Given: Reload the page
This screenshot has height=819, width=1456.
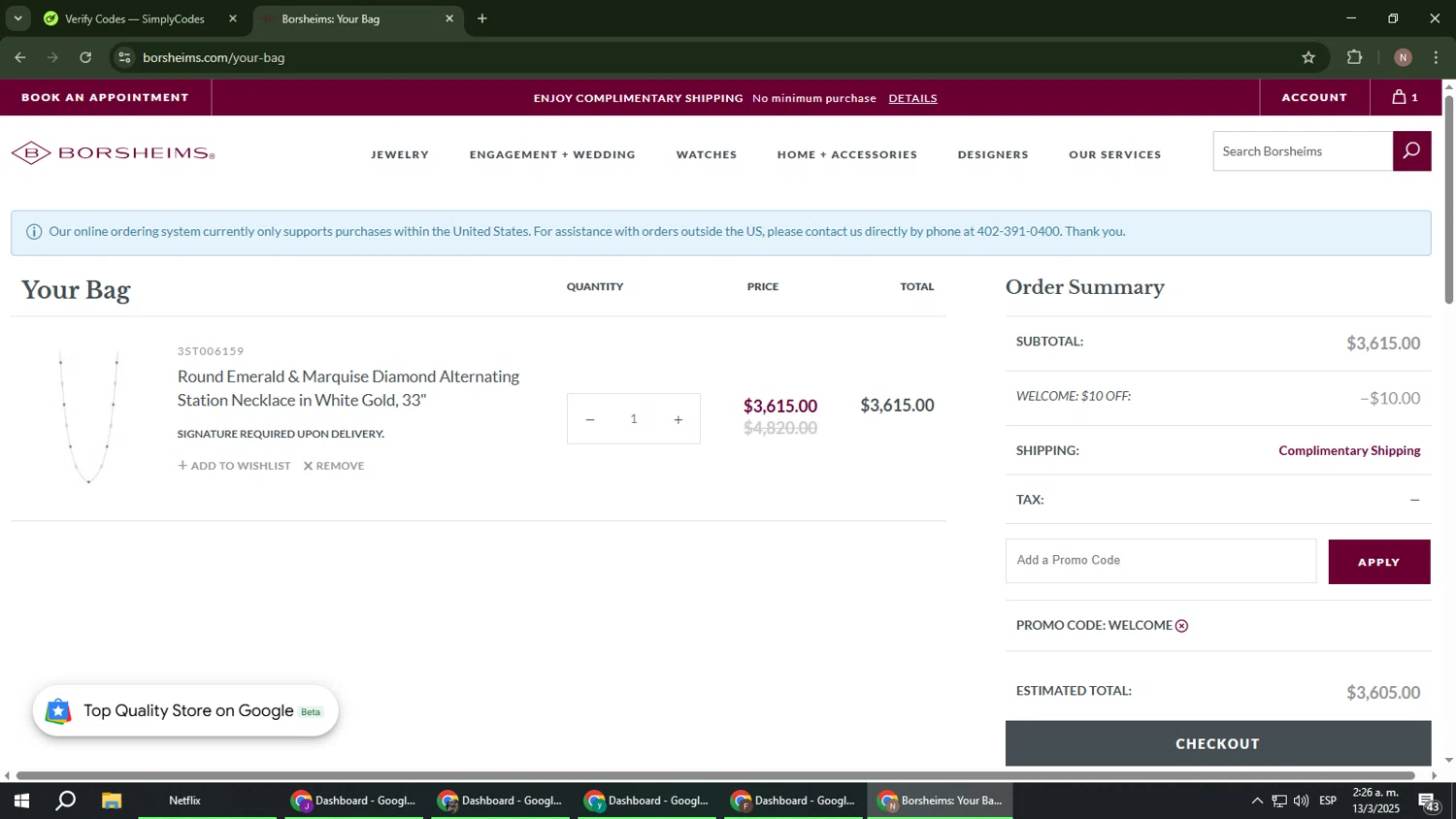Looking at the screenshot, I should pos(85,57).
